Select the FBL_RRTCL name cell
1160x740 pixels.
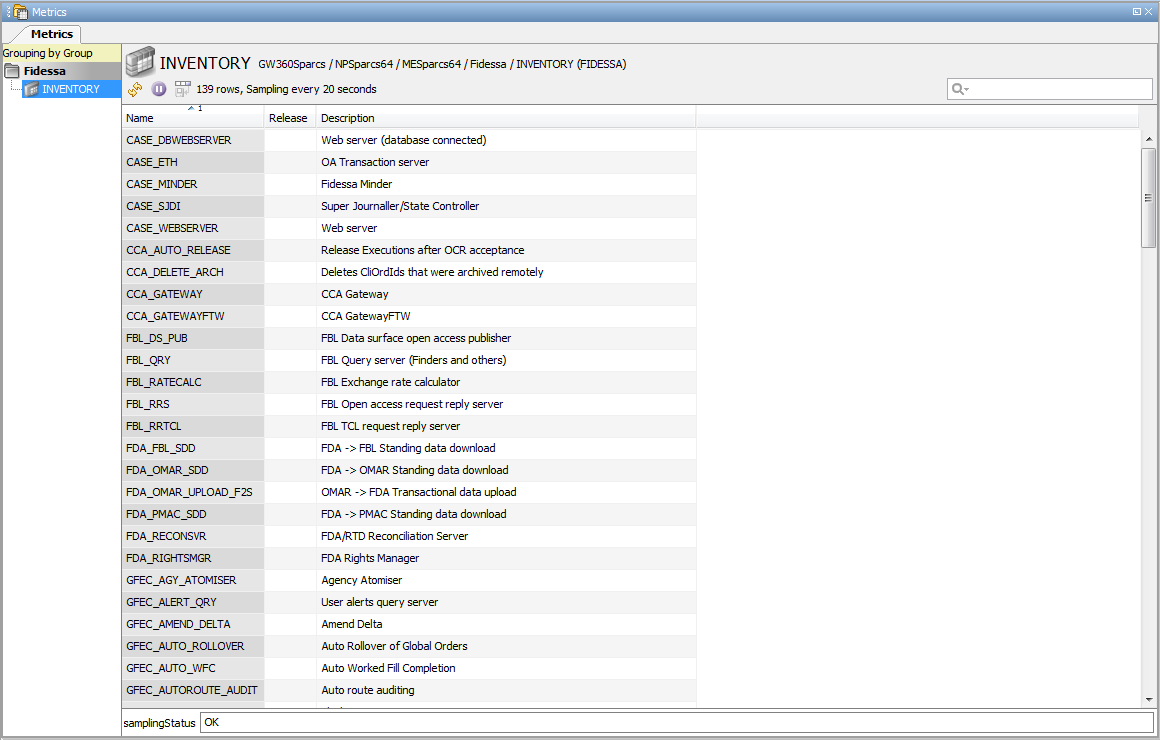[x=192, y=427]
